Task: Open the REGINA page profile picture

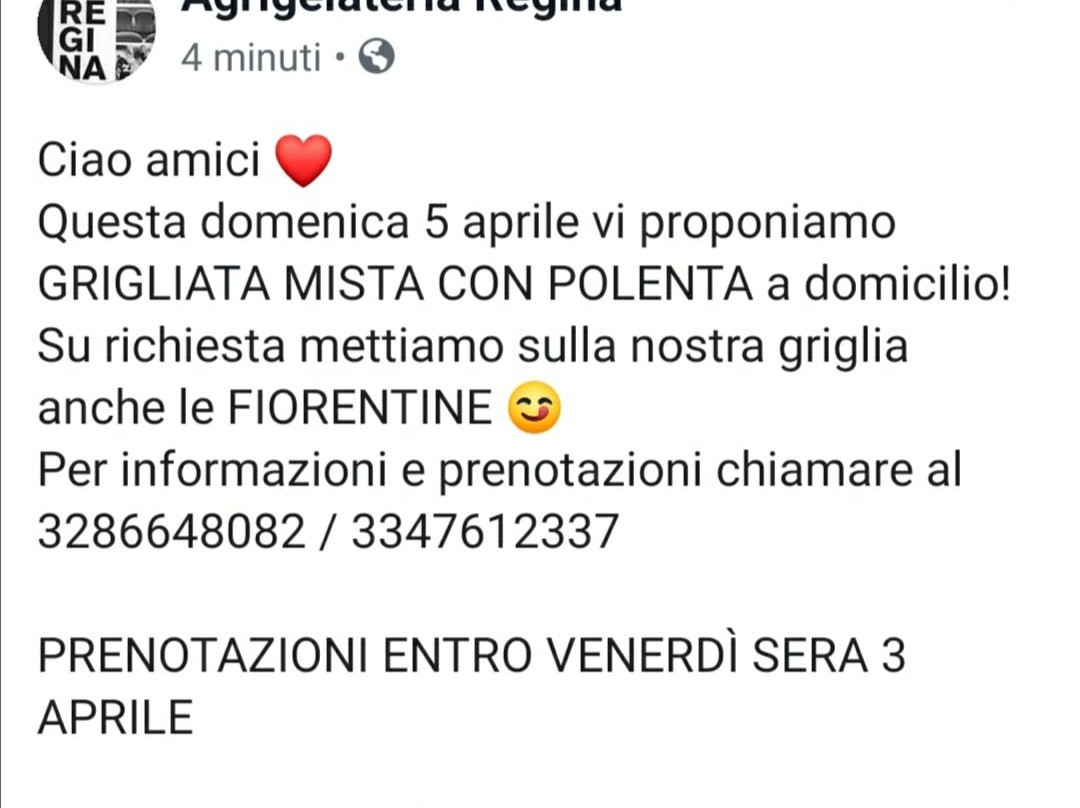Action: coord(96,40)
